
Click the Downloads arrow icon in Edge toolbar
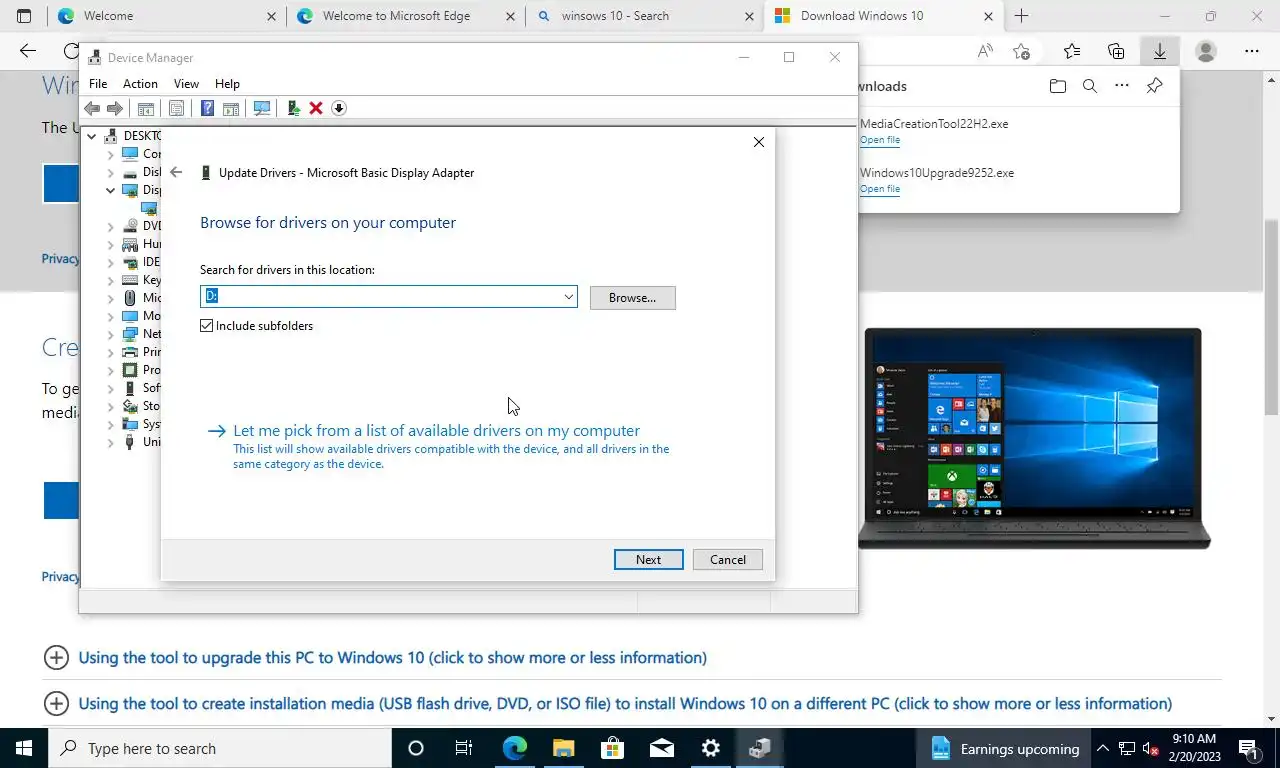point(1159,51)
